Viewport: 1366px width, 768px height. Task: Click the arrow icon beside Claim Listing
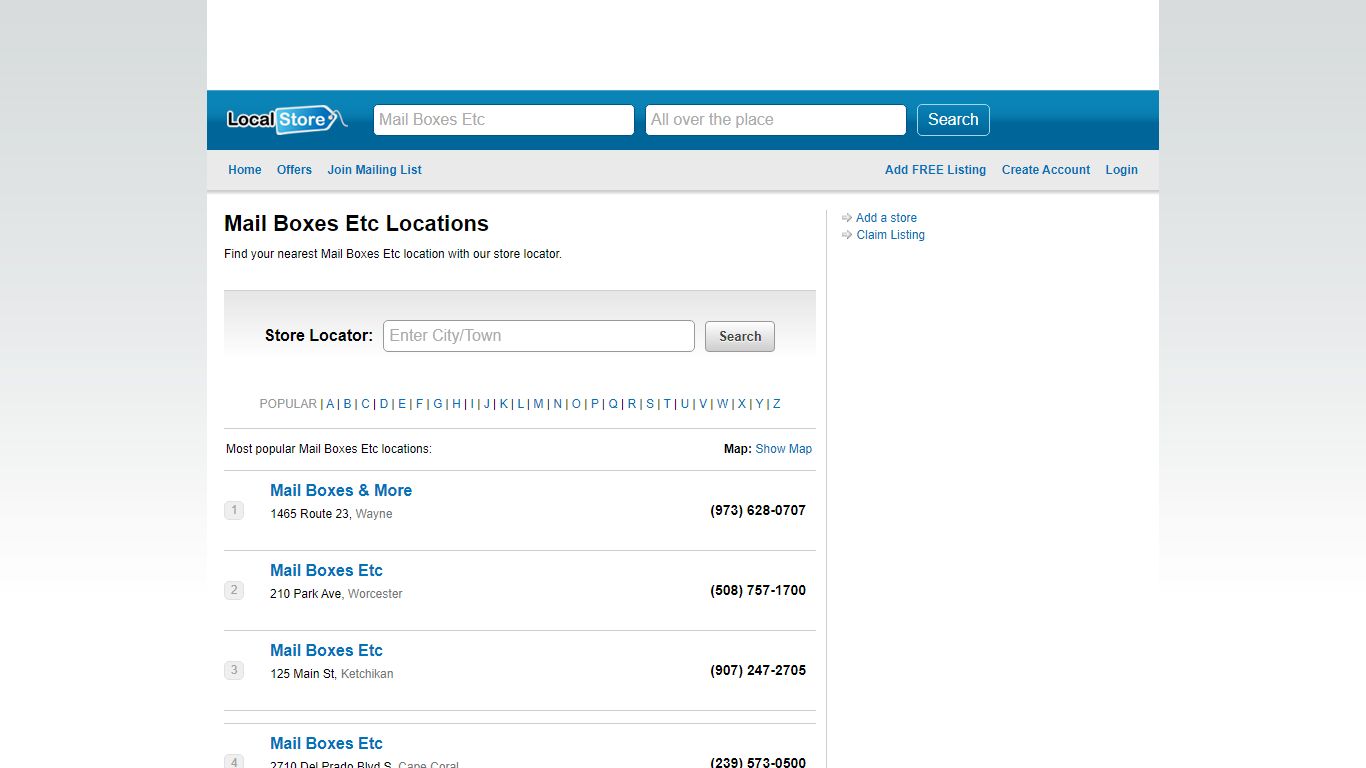847,235
